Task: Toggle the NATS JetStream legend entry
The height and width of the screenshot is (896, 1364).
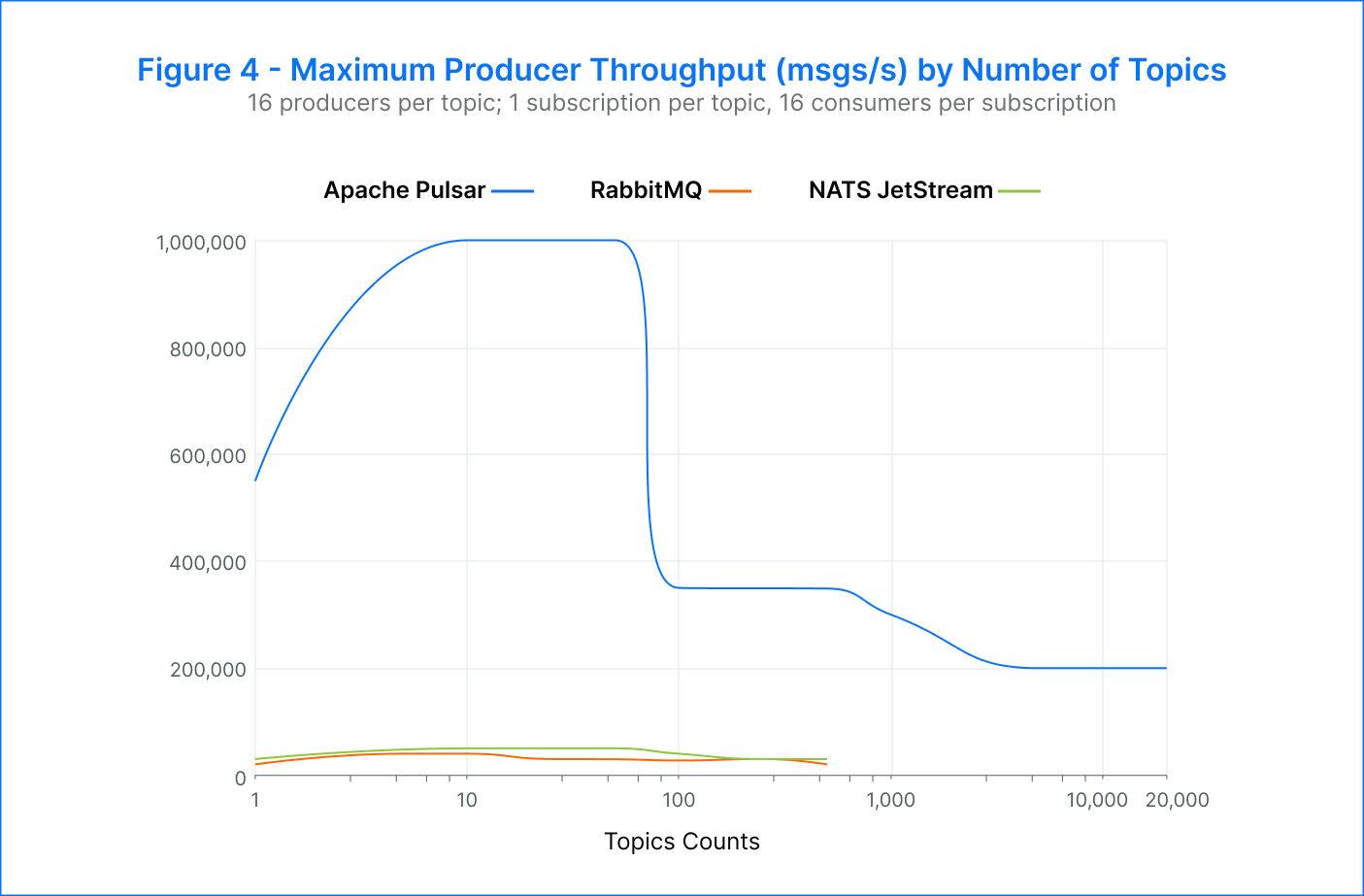Action: click(901, 190)
